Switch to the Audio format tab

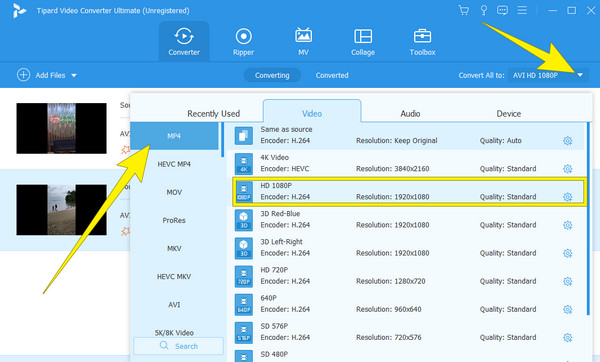(x=410, y=114)
